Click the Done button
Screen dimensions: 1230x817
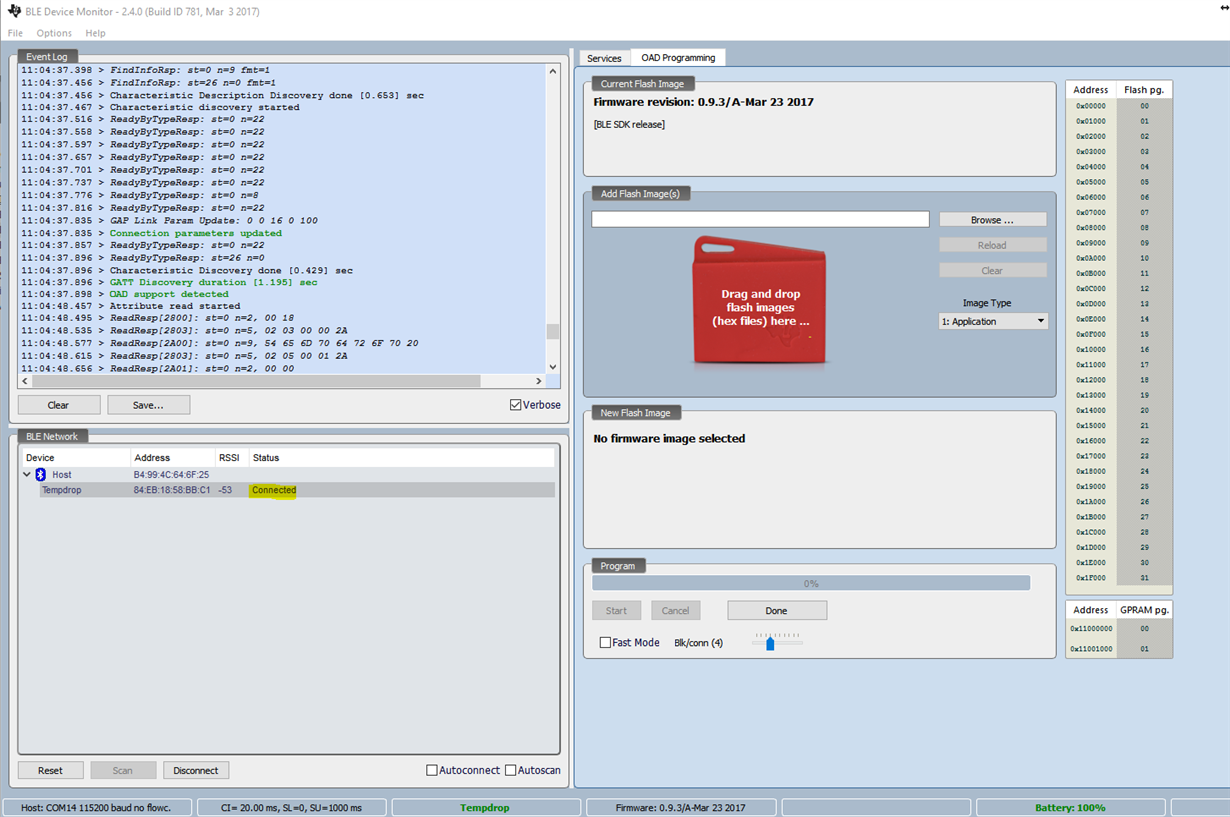coord(777,610)
